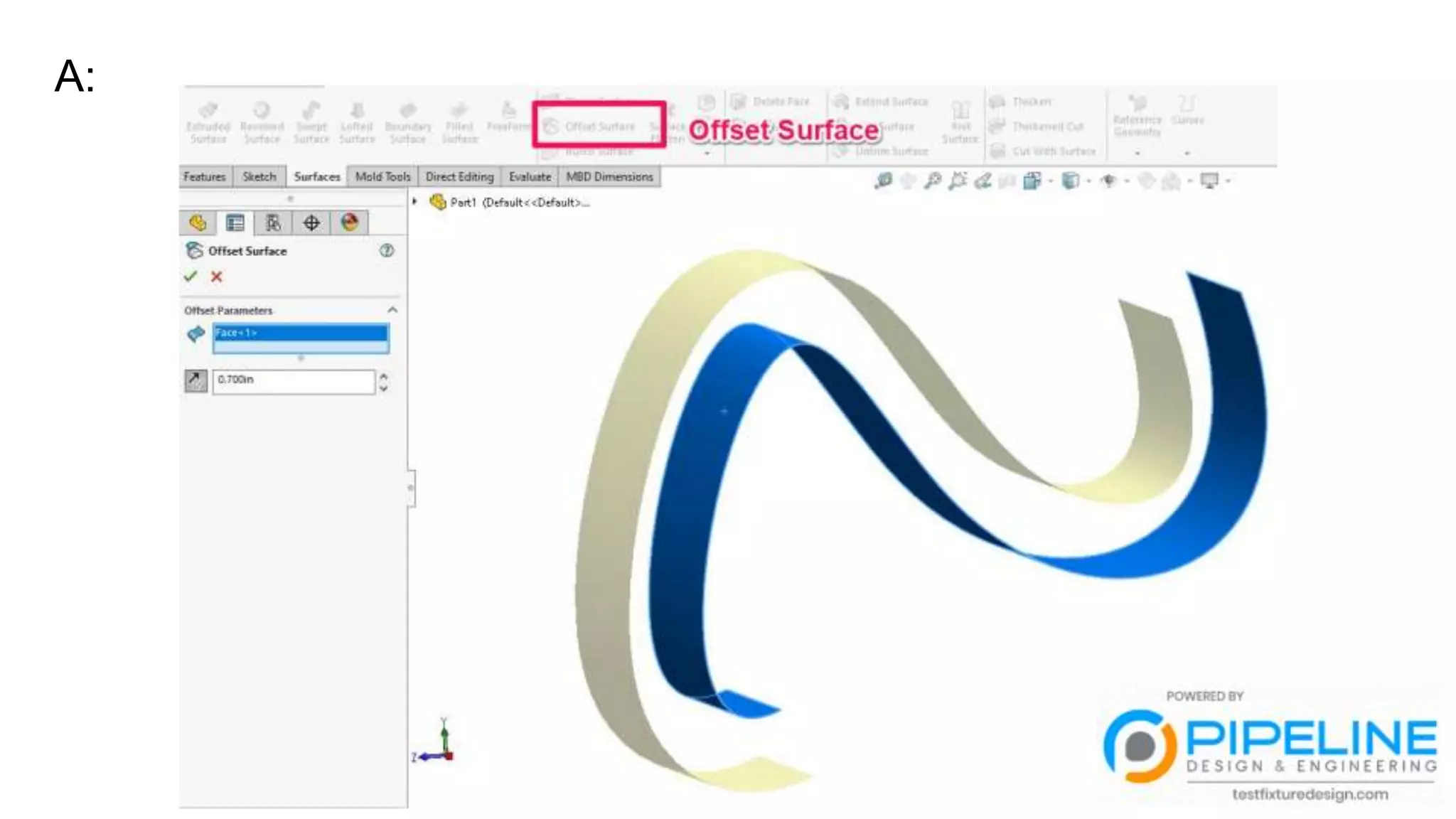This screenshot has height=819, width=1456.
Task: Click the green checkmark to accept offset
Action: 190,277
